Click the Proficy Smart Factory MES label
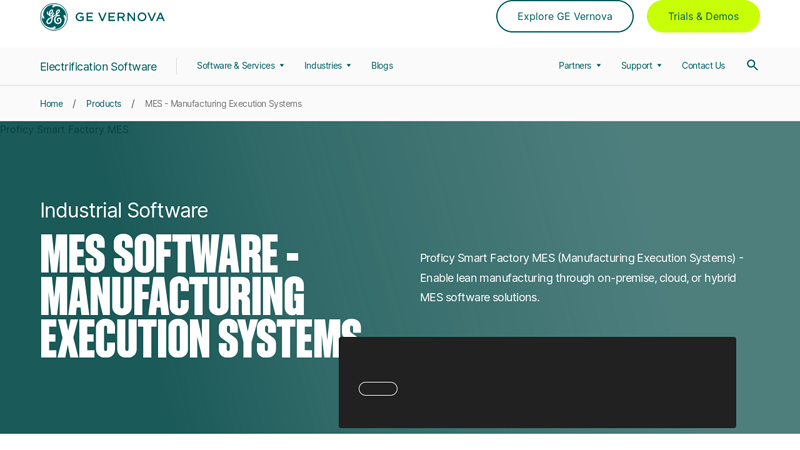800x450 pixels. tap(64, 130)
